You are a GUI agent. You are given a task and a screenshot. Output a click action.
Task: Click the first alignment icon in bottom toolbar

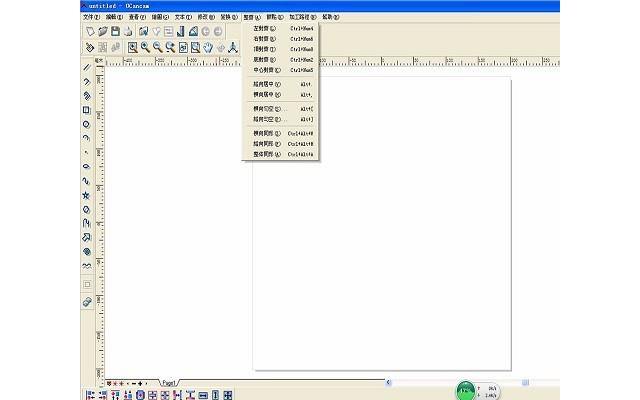(91, 395)
